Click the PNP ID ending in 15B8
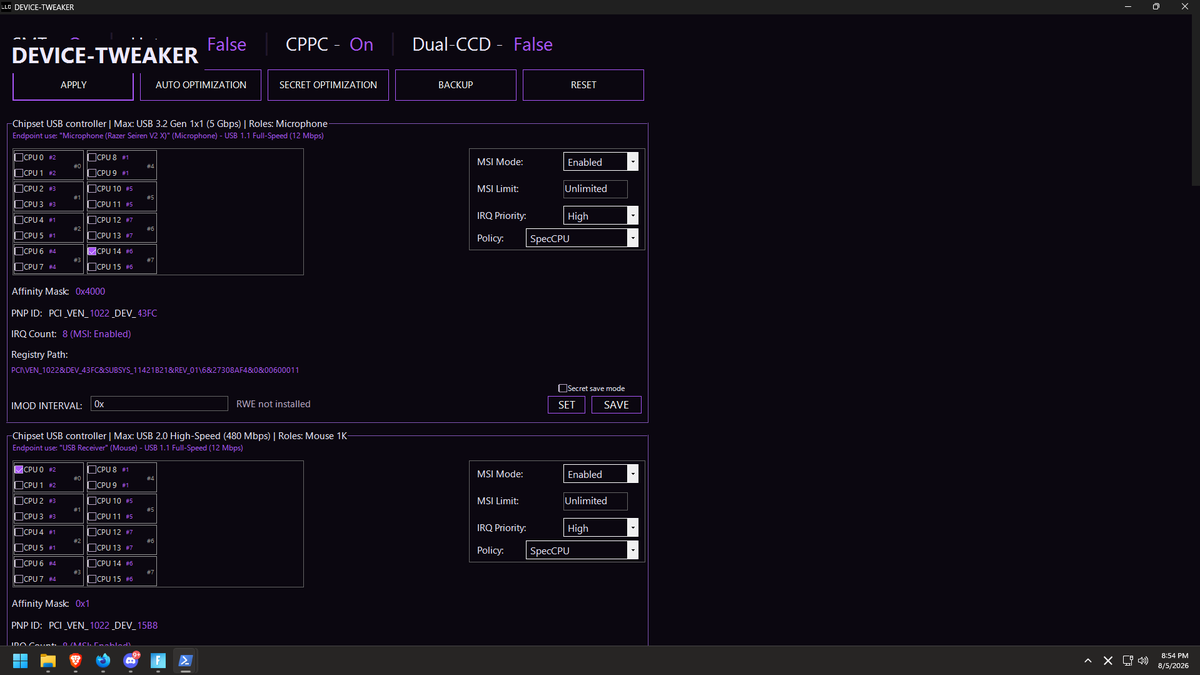 pyautogui.click(x=103, y=625)
